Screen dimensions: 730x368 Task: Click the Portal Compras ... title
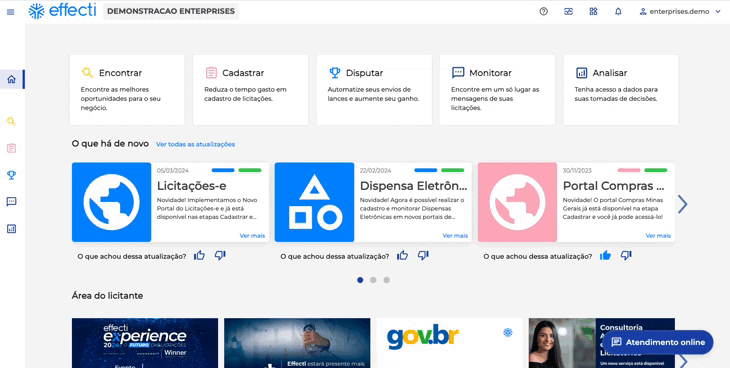[614, 186]
